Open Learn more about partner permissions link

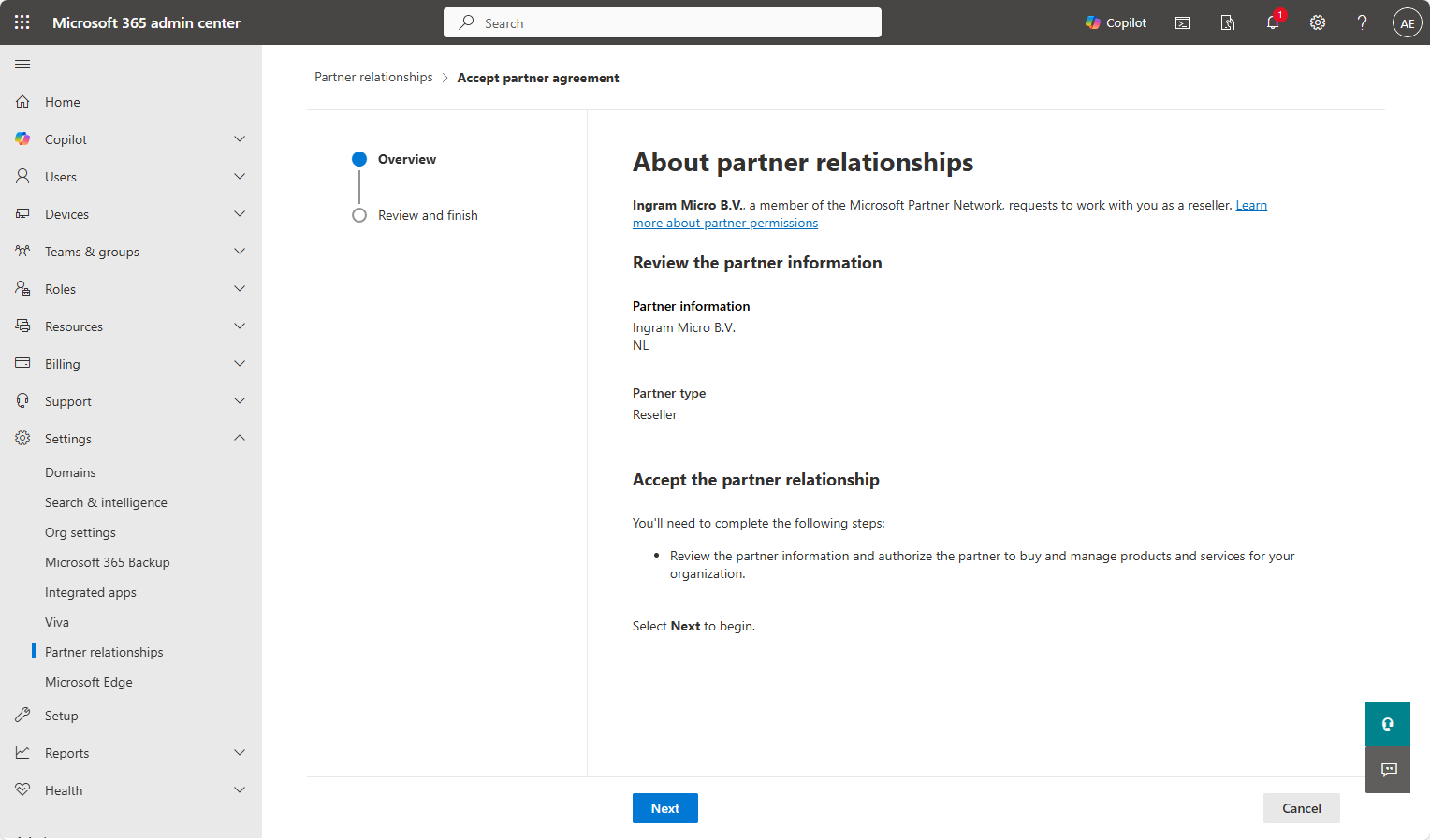[725, 223]
